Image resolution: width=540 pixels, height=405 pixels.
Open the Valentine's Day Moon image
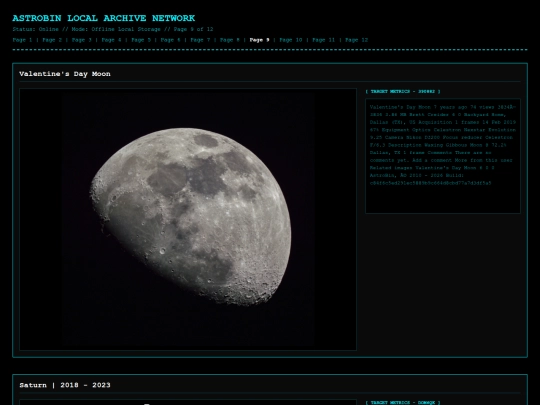188,219
